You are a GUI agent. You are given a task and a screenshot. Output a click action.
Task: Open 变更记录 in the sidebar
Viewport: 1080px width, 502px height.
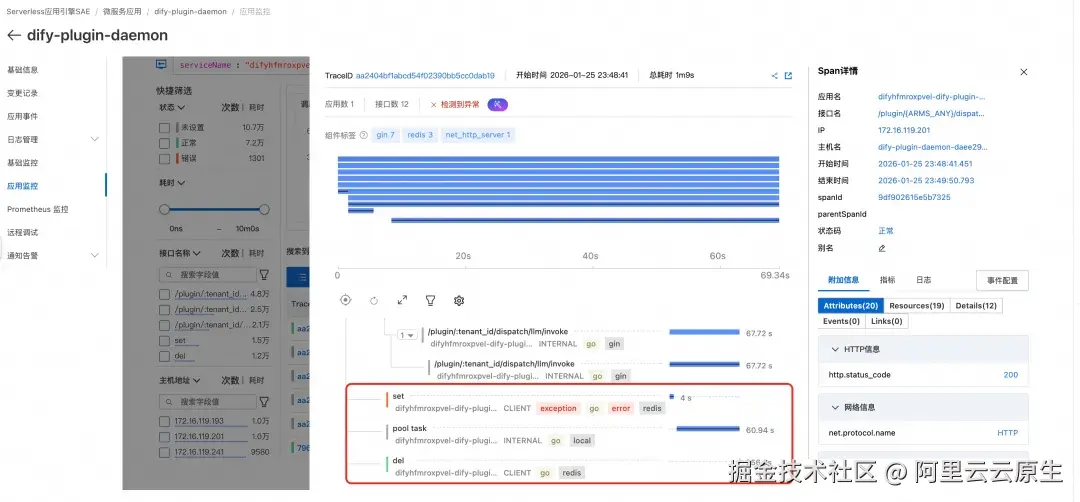pos(23,93)
